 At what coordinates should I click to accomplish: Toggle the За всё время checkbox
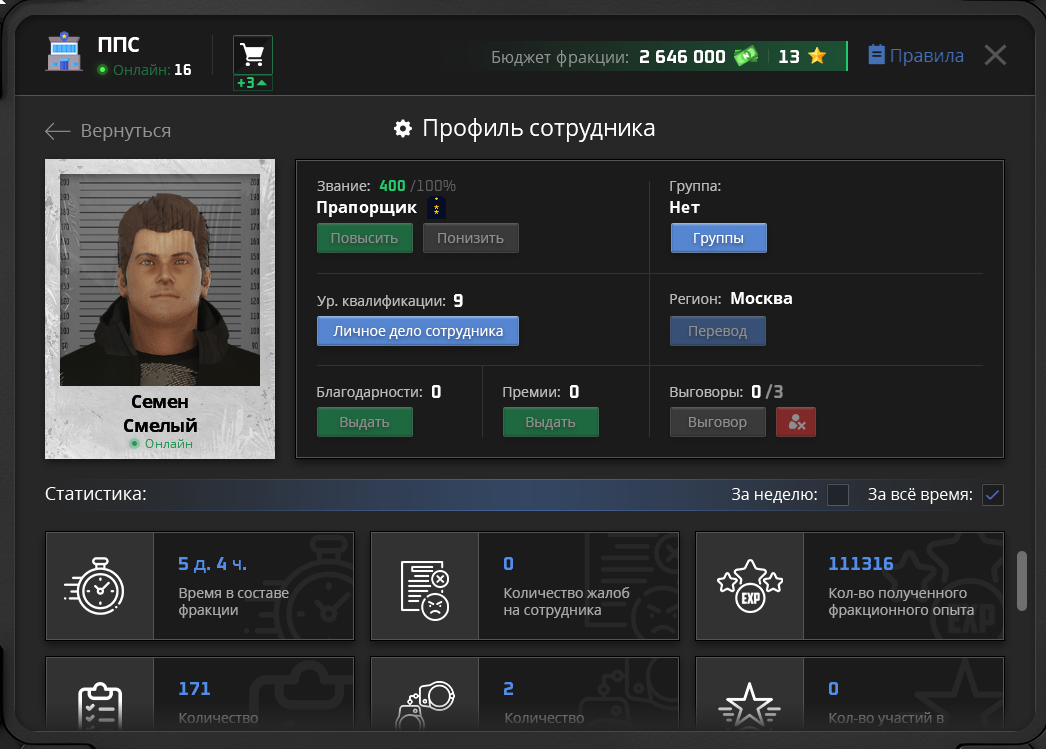992,495
